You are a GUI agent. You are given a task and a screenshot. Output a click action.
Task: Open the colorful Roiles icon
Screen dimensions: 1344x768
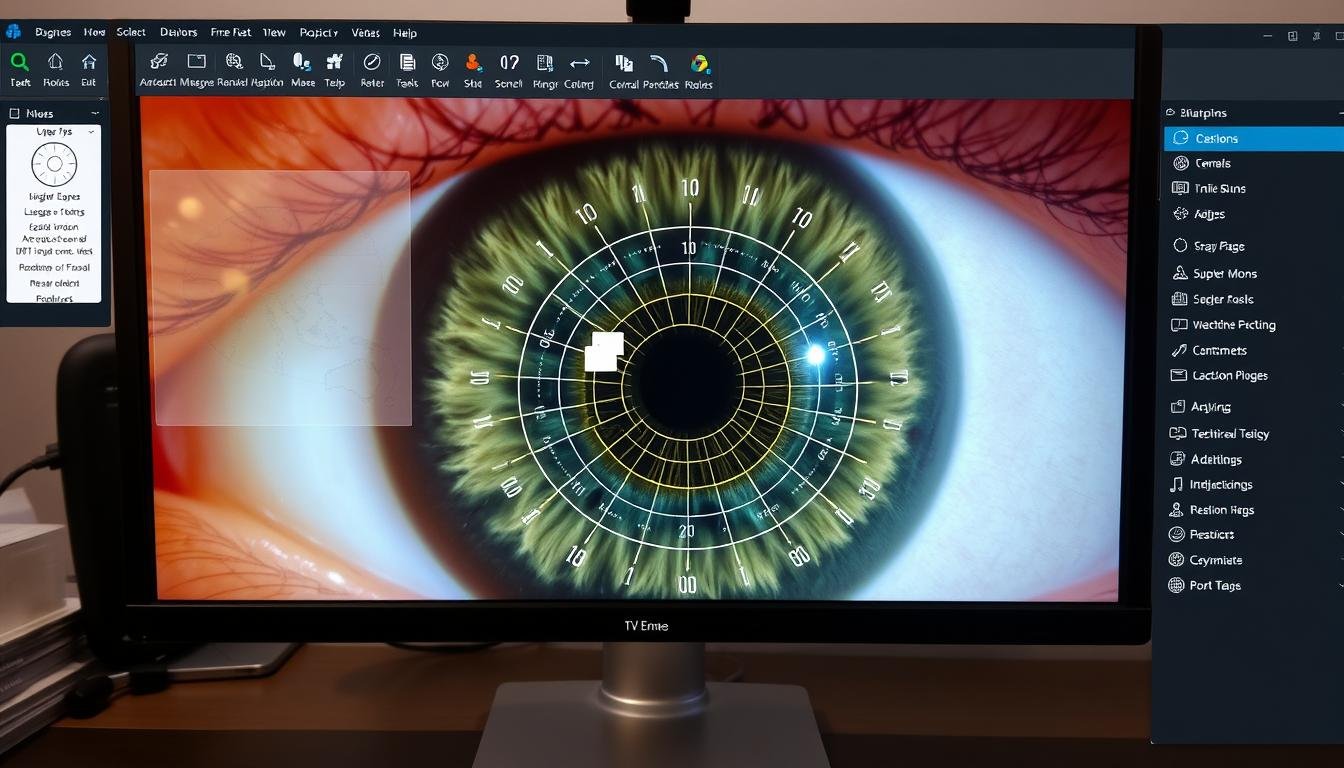[699, 64]
